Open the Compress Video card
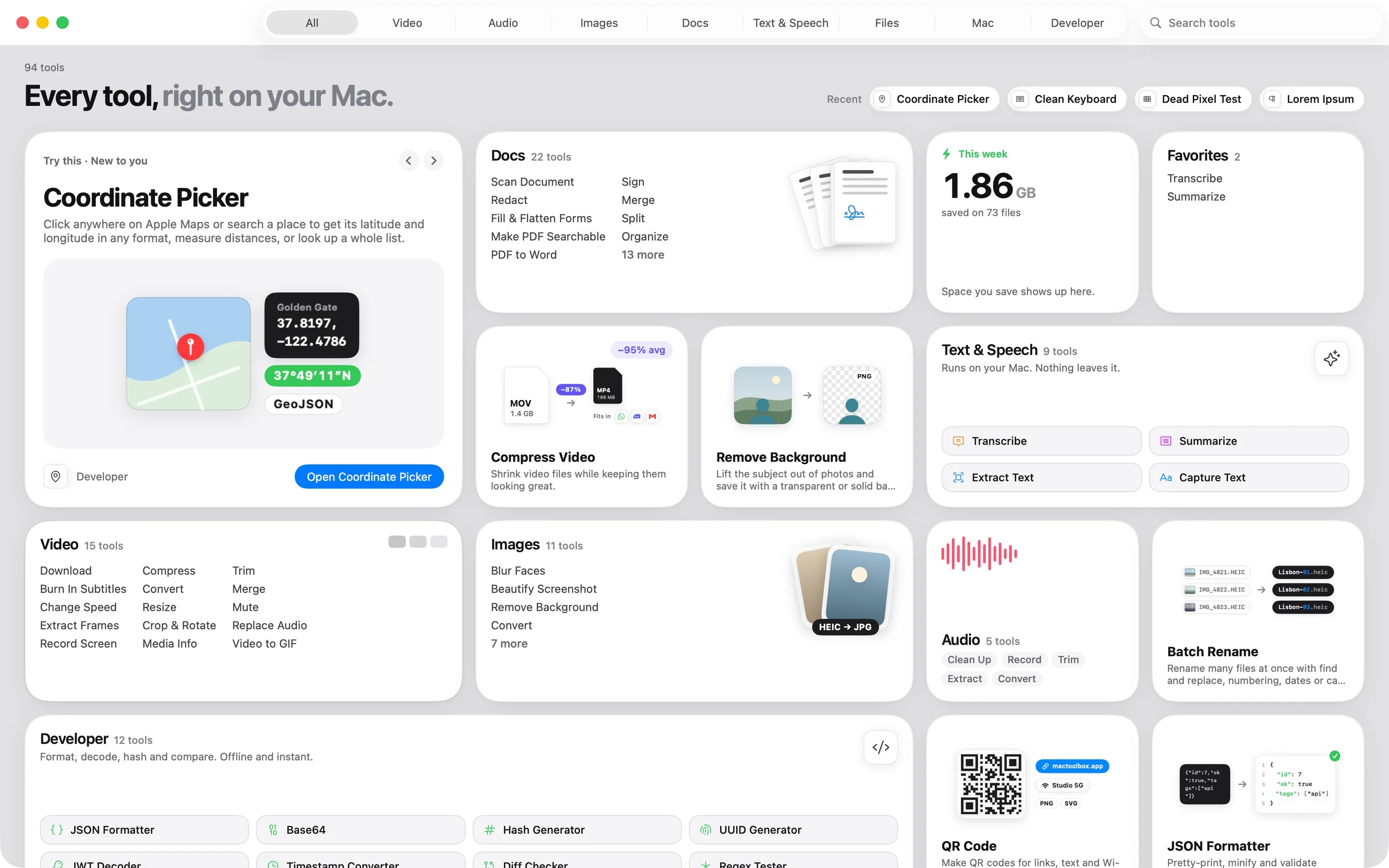This screenshot has width=1389, height=868. tap(582, 417)
